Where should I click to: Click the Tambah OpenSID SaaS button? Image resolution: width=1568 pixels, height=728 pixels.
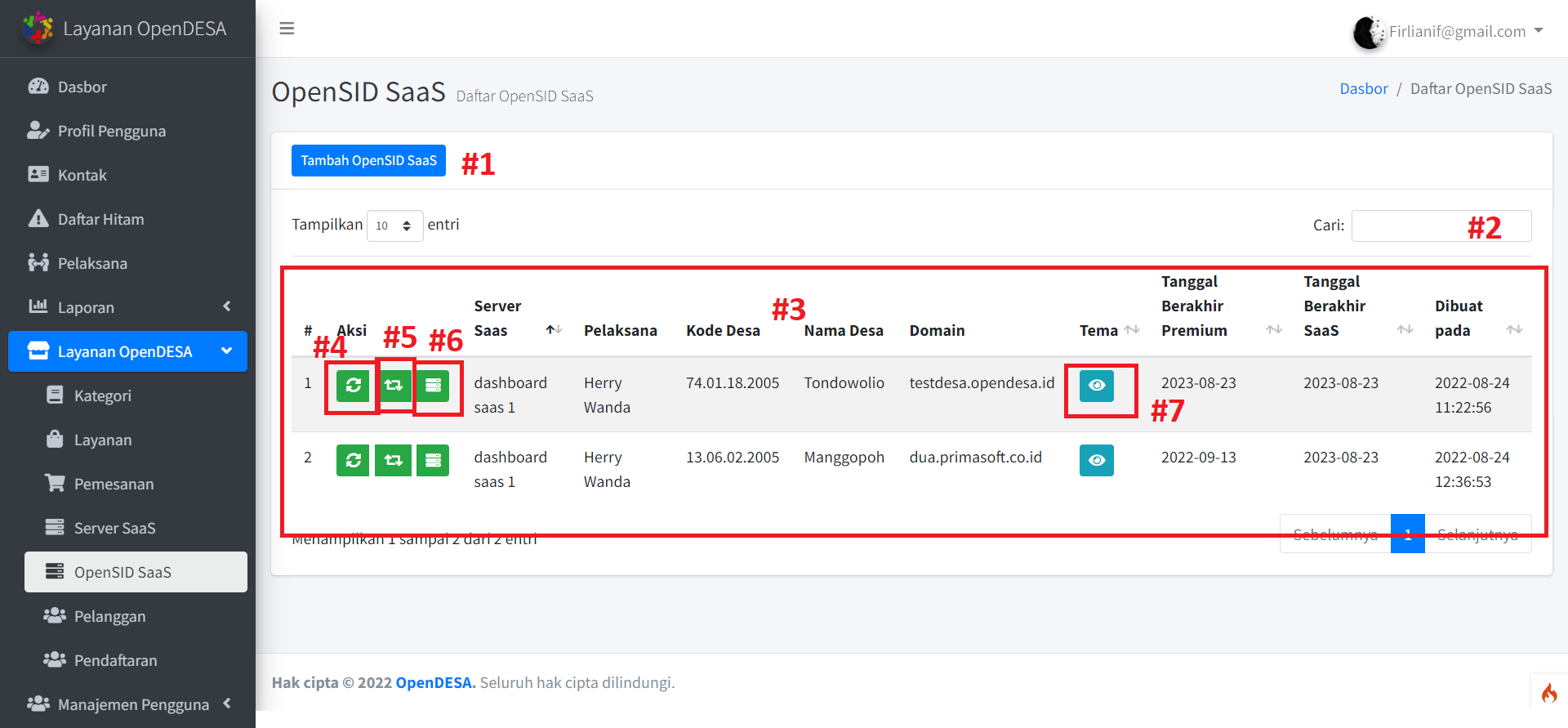(368, 160)
